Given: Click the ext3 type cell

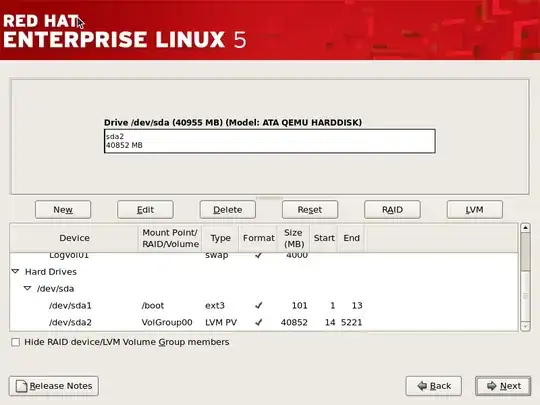Looking at the screenshot, I should [215, 305].
